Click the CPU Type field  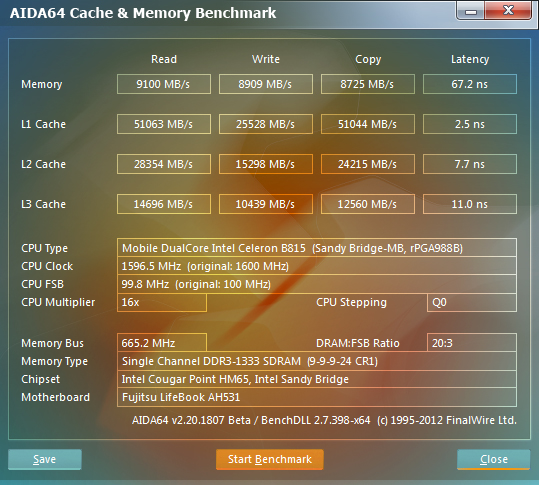tap(317, 248)
